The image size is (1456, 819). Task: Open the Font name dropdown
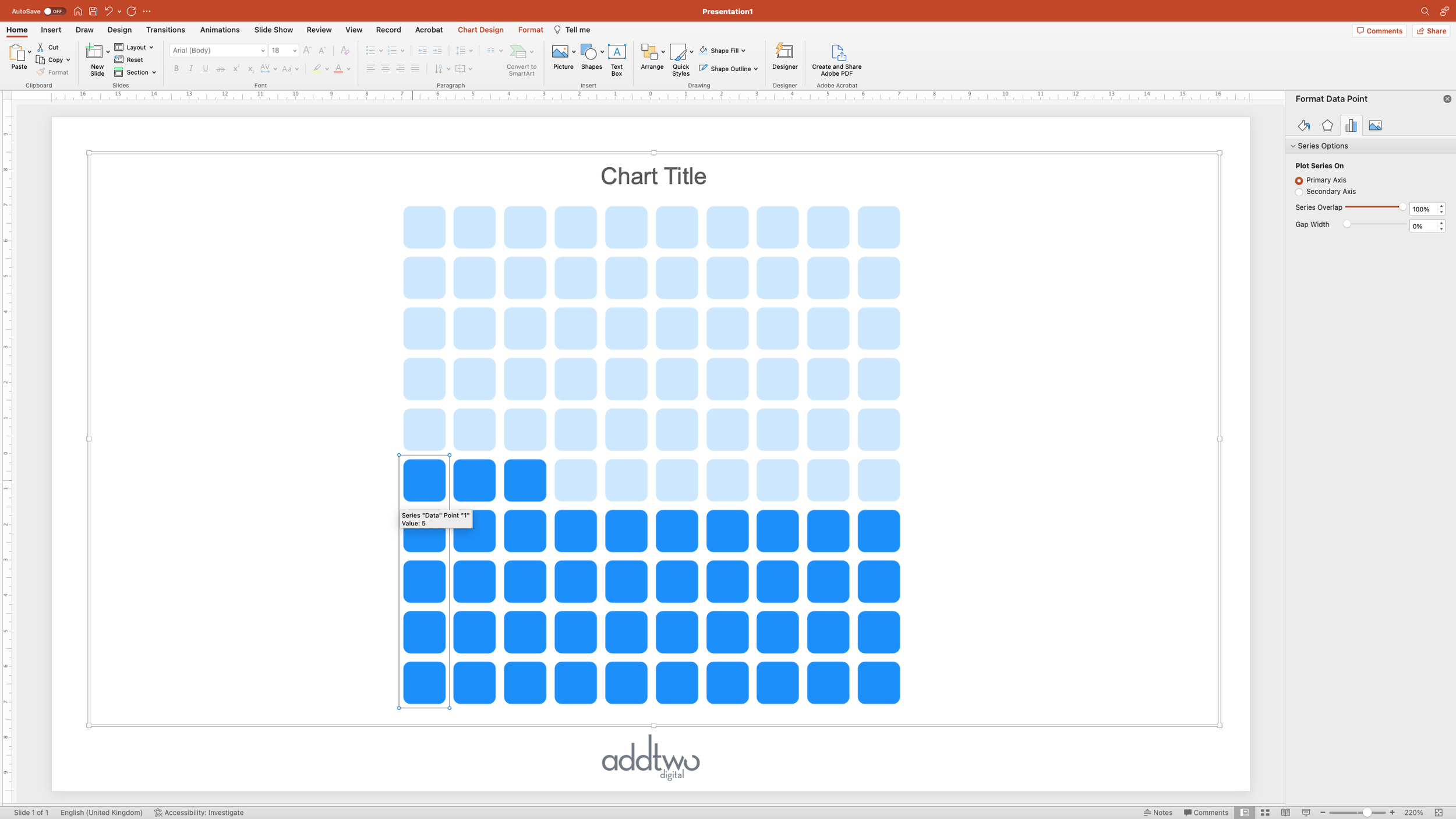(263, 51)
